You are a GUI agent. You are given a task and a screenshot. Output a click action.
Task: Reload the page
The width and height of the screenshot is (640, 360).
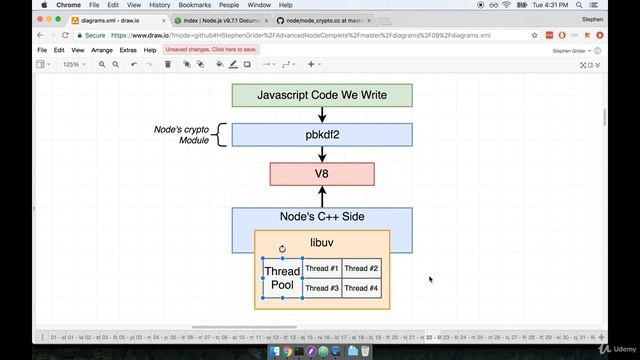tap(65, 36)
